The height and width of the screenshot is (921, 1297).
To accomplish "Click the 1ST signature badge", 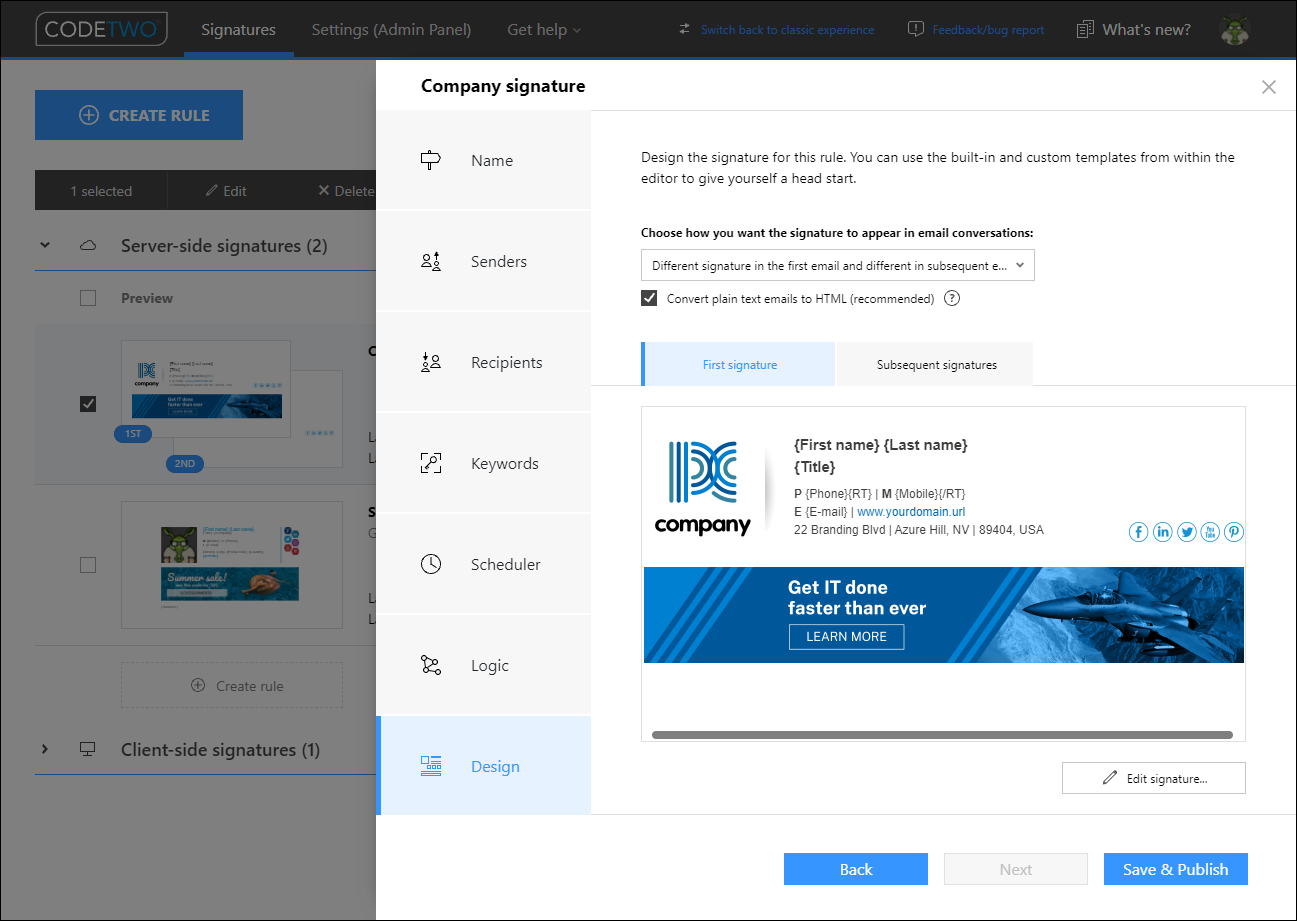I will [133, 434].
